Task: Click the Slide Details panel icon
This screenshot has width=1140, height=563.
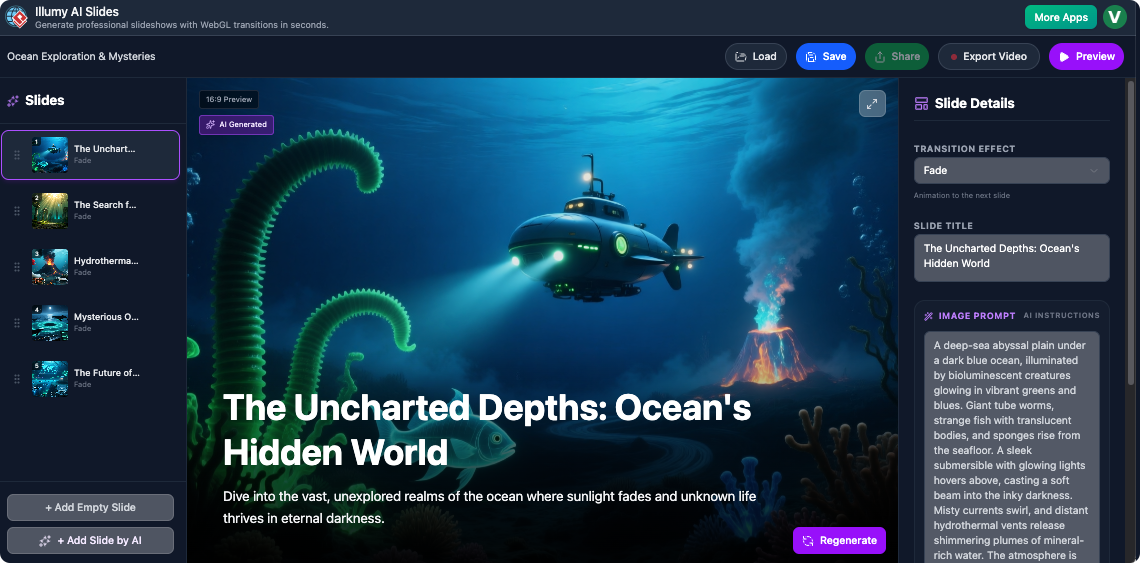Action: [921, 103]
